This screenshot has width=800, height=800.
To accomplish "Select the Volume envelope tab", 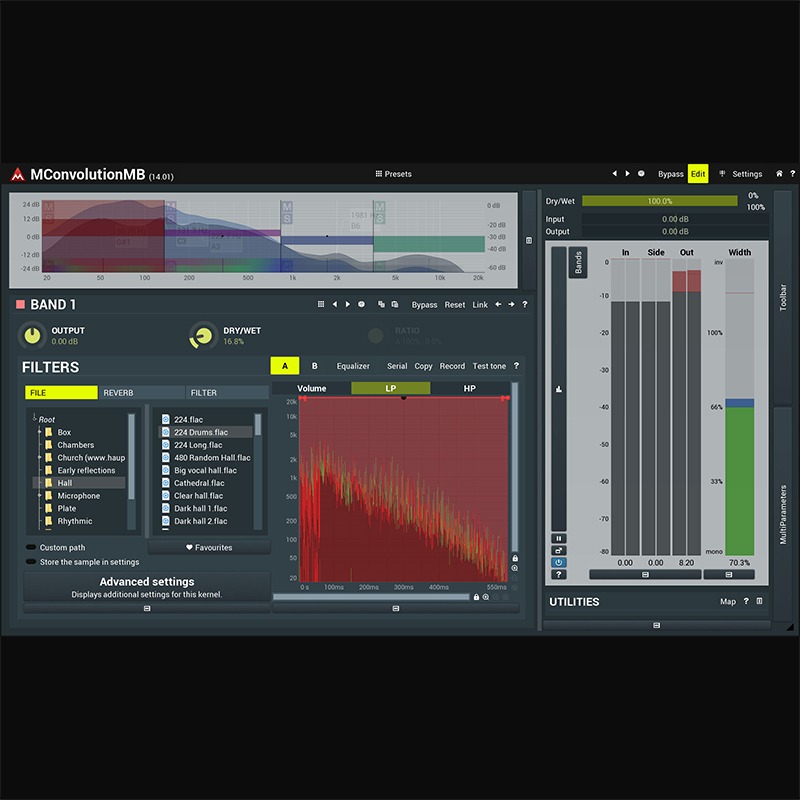I will click(312, 388).
